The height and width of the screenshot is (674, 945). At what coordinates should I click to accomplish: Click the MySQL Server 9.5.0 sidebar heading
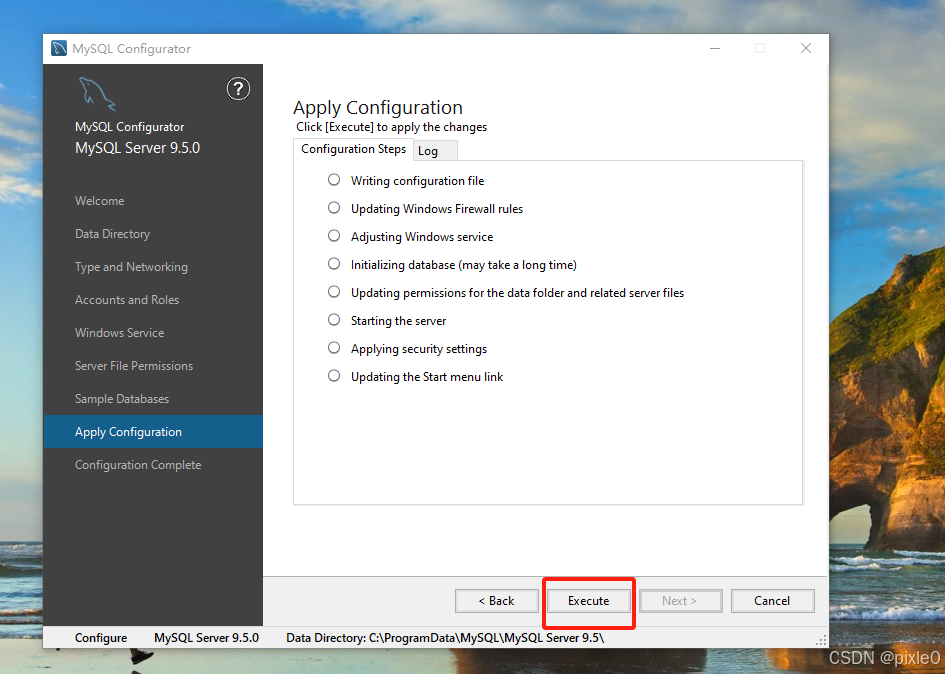(137, 148)
